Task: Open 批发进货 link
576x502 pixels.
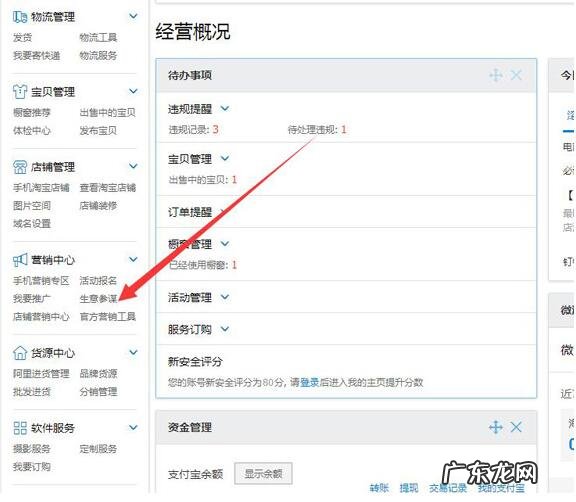Action: click(32, 392)
